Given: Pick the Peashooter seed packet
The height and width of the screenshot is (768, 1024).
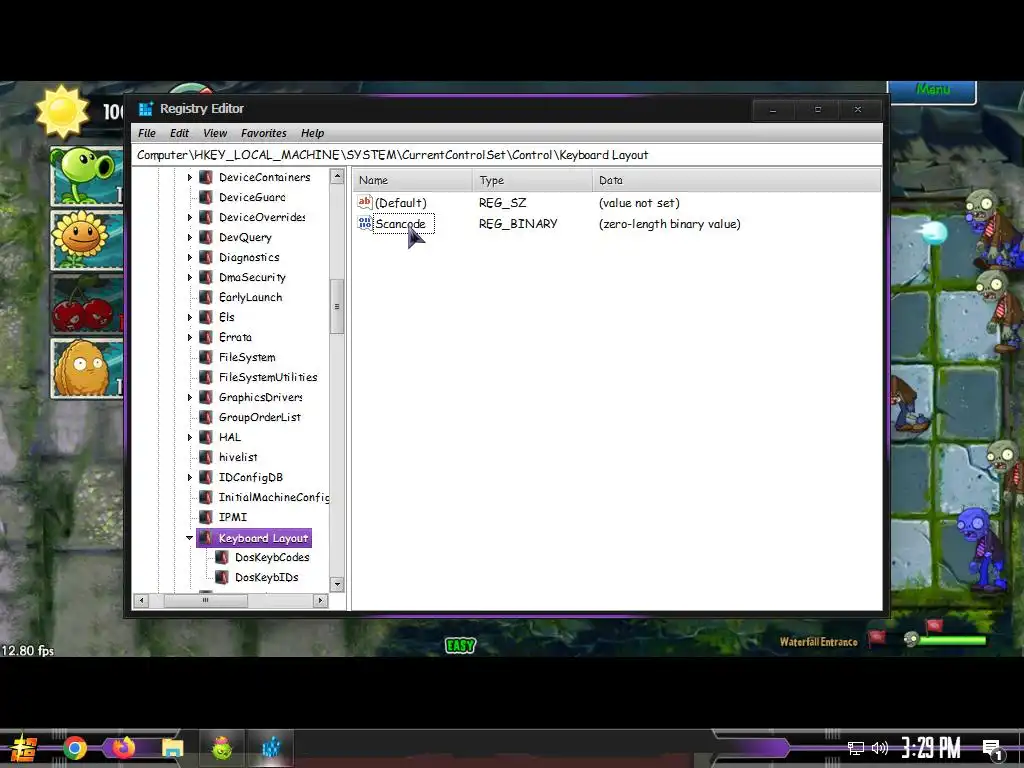Looking at the screenshot, I should tap(87, 176).
